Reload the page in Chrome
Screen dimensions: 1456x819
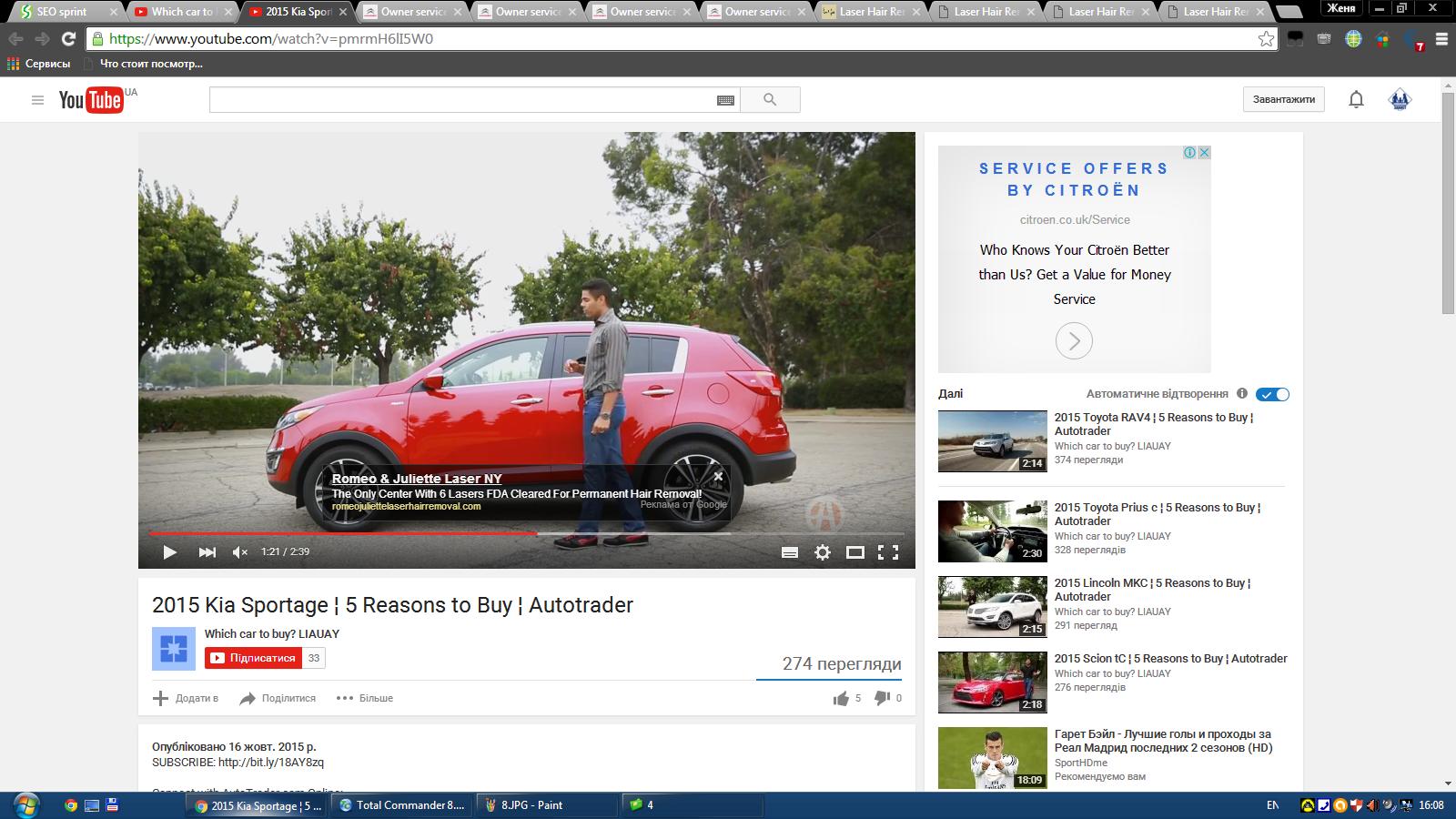[x=68, y=39]
